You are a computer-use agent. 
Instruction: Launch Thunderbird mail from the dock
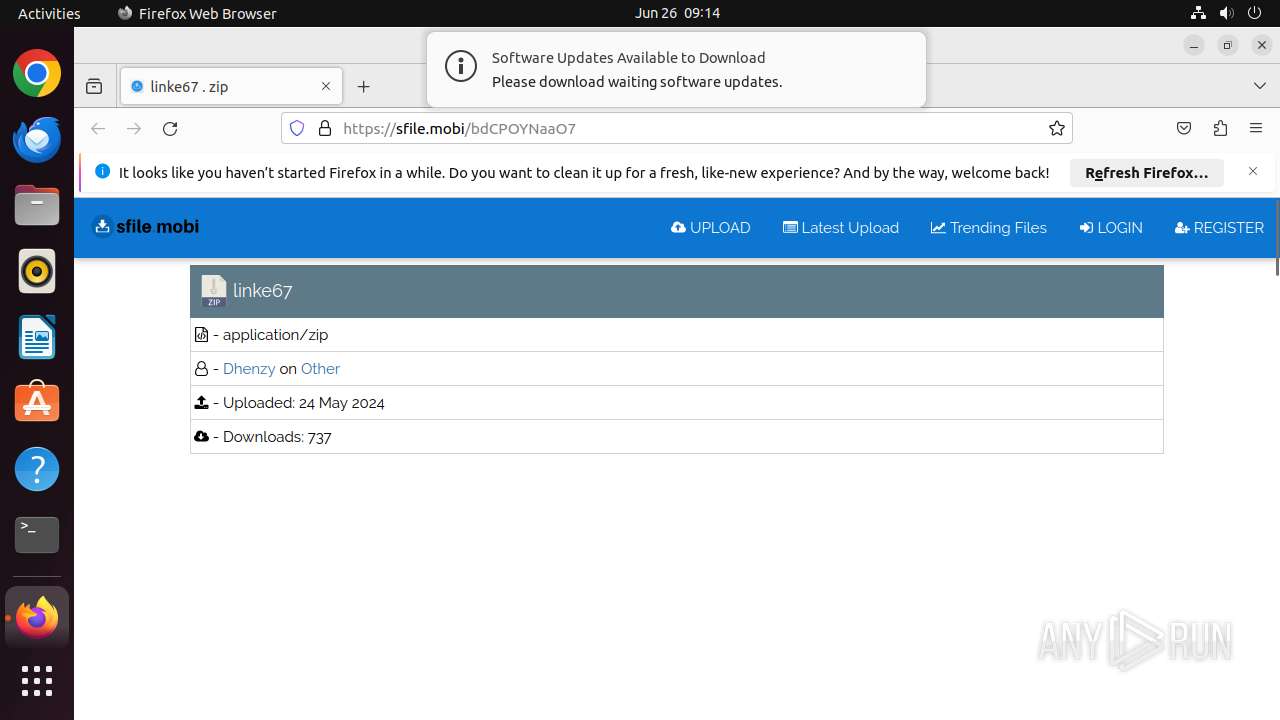tap(37, 139)
